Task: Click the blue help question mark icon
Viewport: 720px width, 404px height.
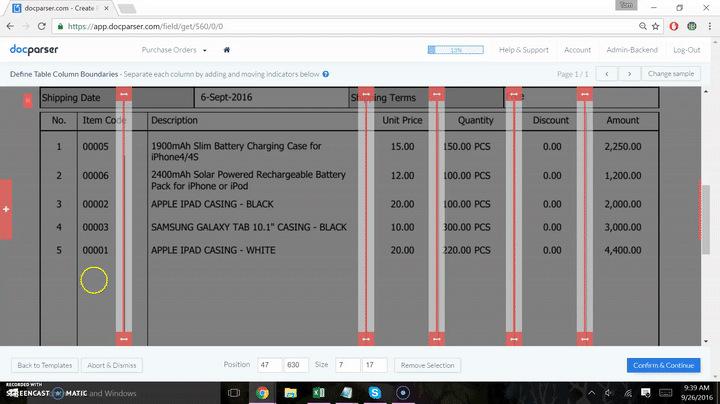Action: pyautogui.click(x=326, y=74)
